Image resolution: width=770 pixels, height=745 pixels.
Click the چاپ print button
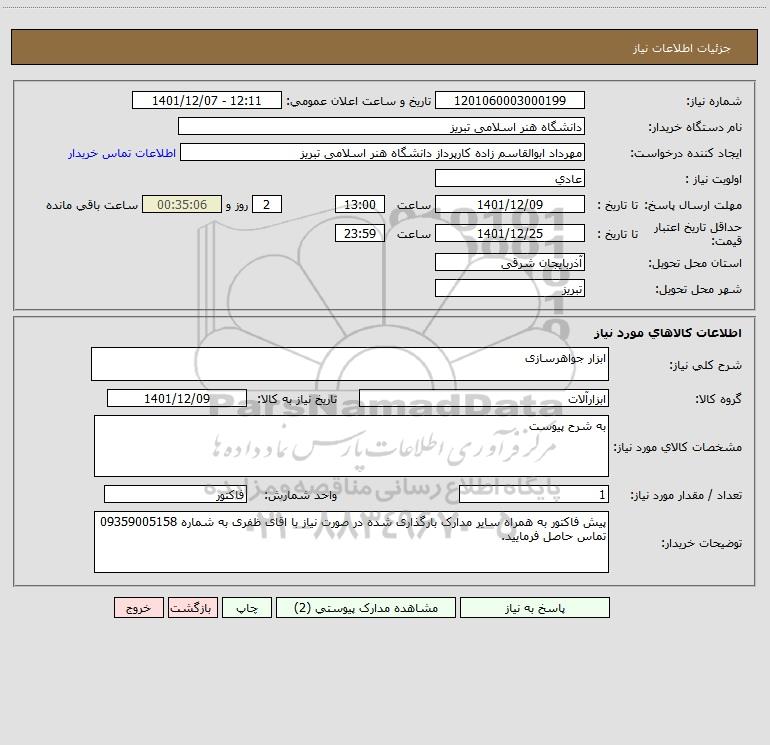point(247,607)
